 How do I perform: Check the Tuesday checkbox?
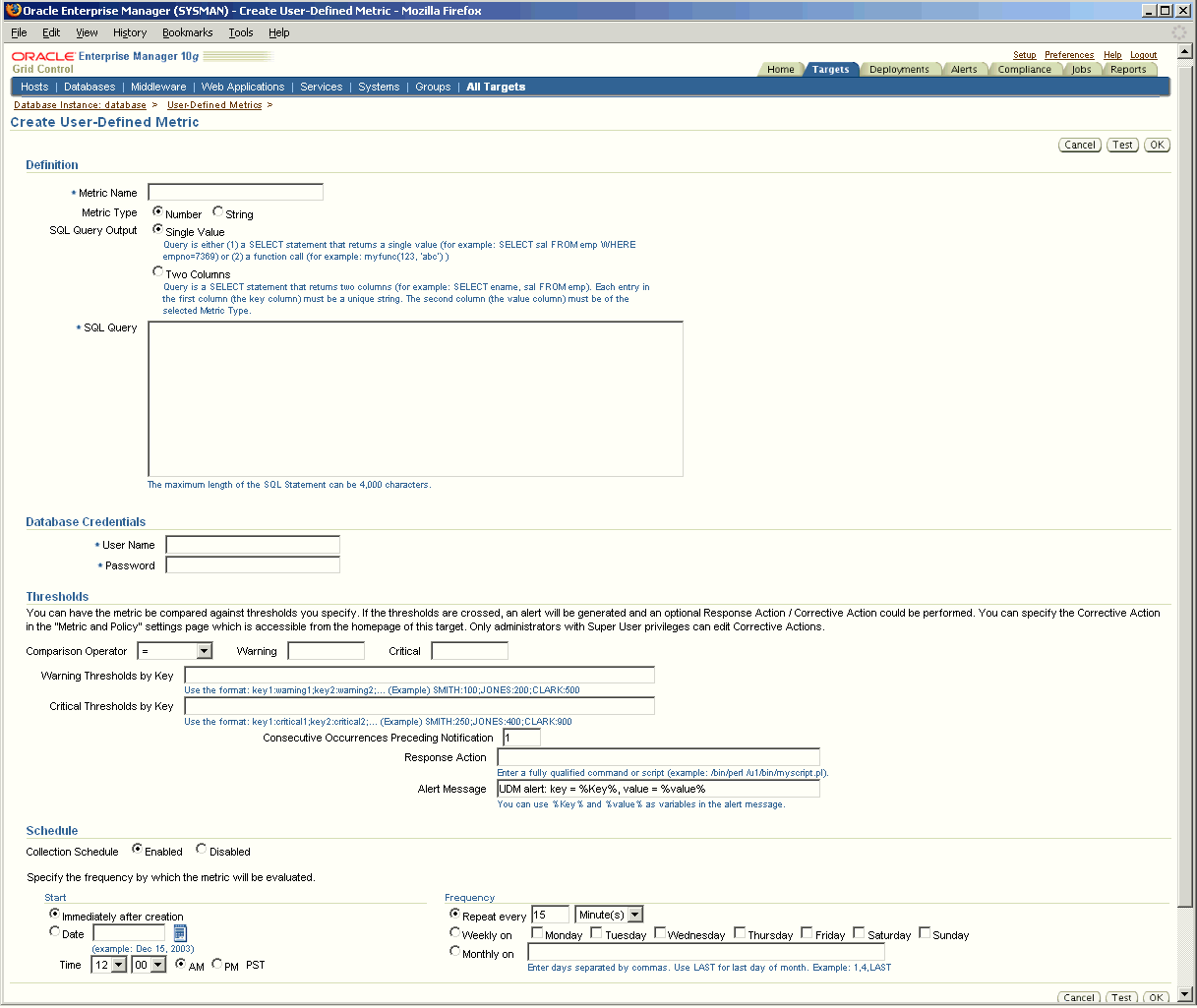(596, 933)
